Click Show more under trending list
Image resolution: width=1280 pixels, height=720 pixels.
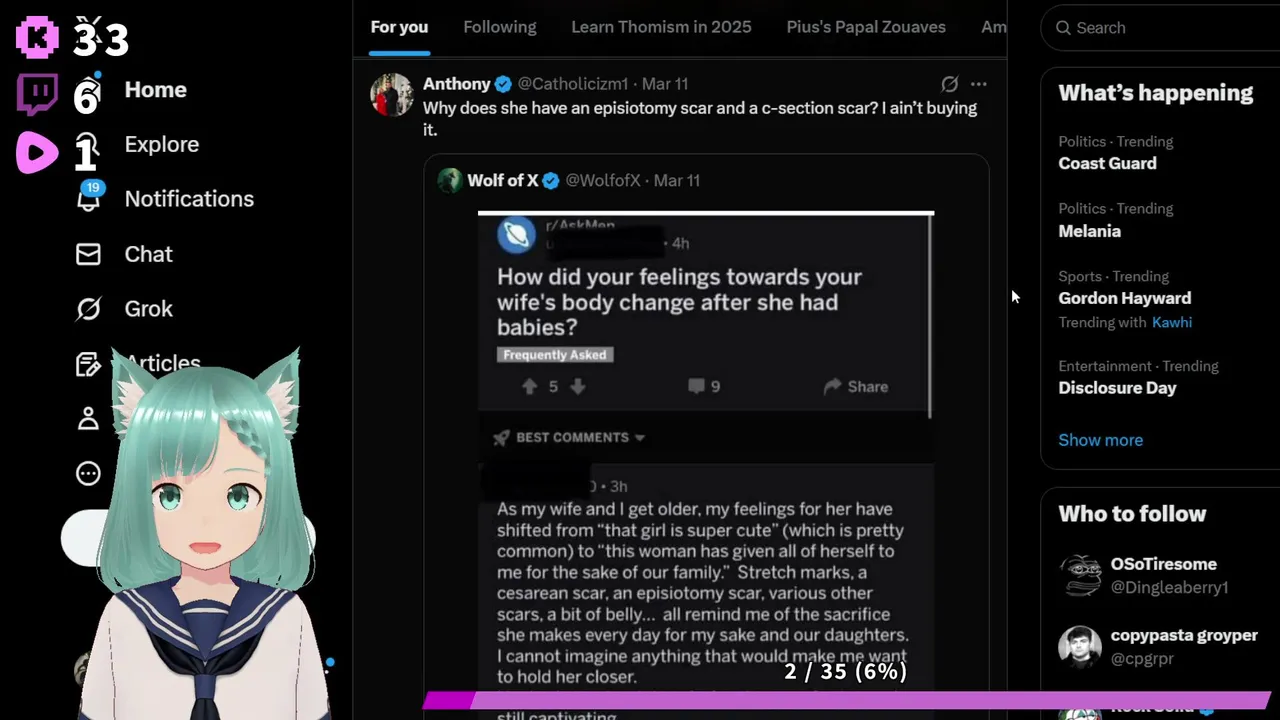tap(1100, 440)
